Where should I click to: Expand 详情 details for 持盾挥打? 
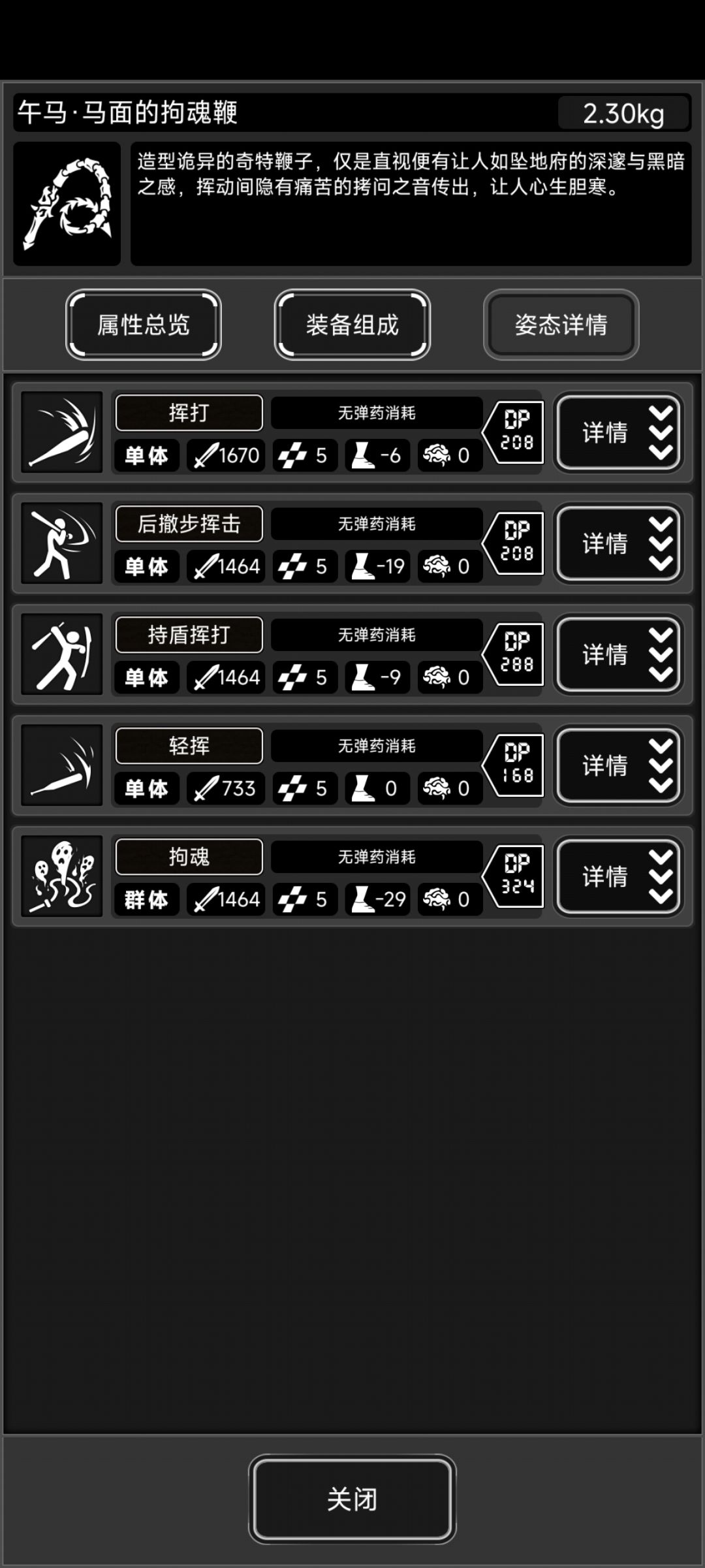tap(618, 654)
